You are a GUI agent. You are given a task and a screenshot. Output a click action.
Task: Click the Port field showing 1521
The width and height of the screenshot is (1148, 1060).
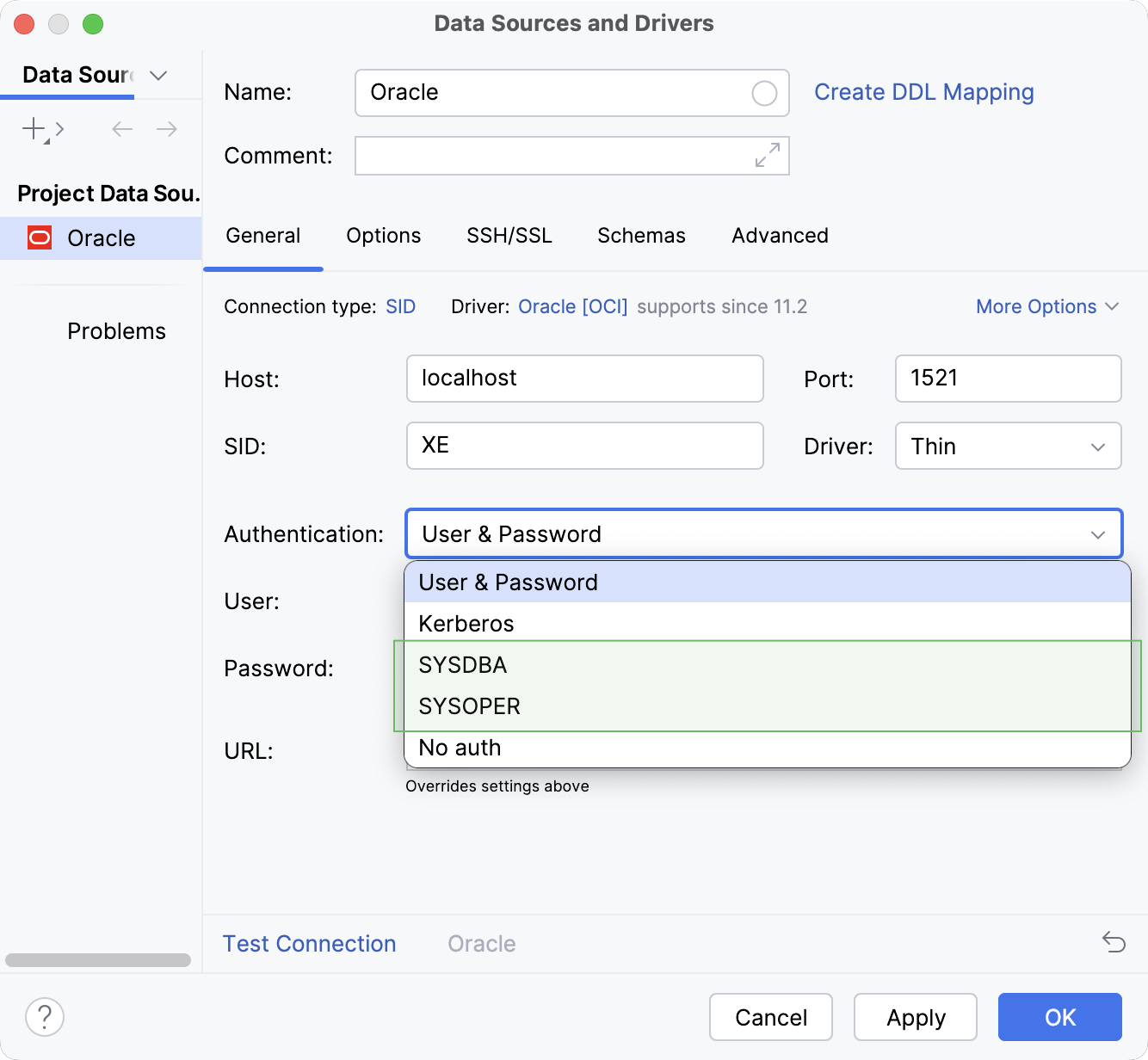tap(1009, 379)
